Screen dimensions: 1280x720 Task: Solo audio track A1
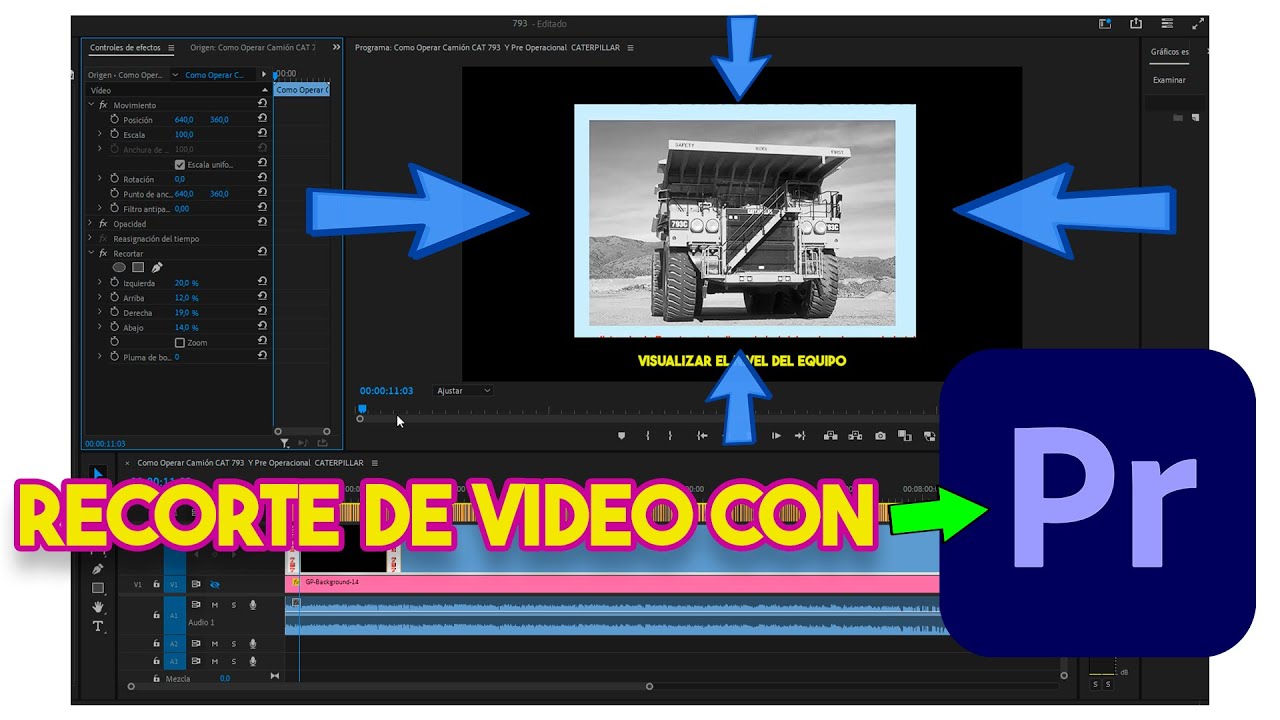(x=234, y=605)
